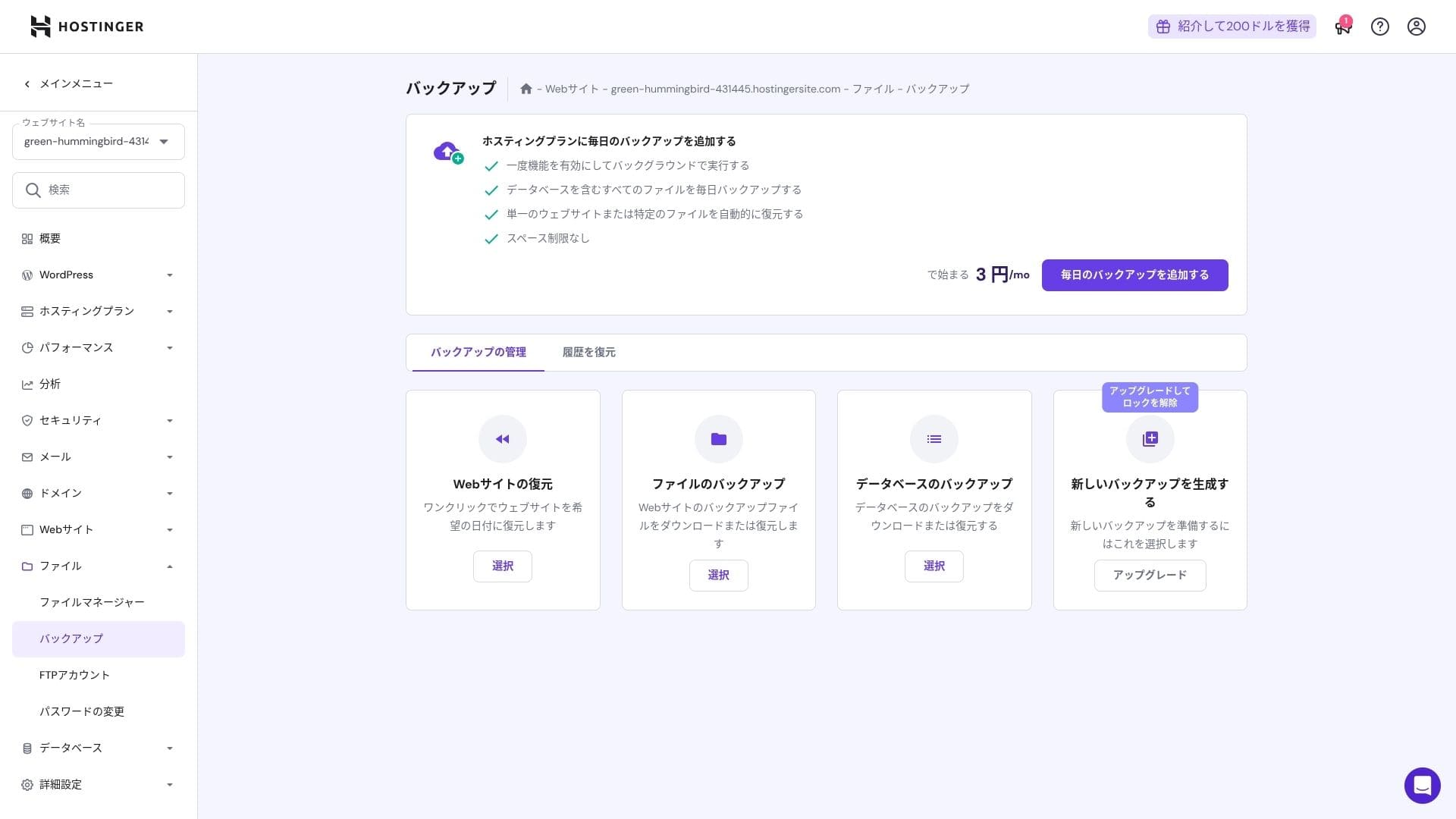This screenshot has height=819, width=1456.
Task: Expand the Webサイト menu arrow
Action: [170, 530]
